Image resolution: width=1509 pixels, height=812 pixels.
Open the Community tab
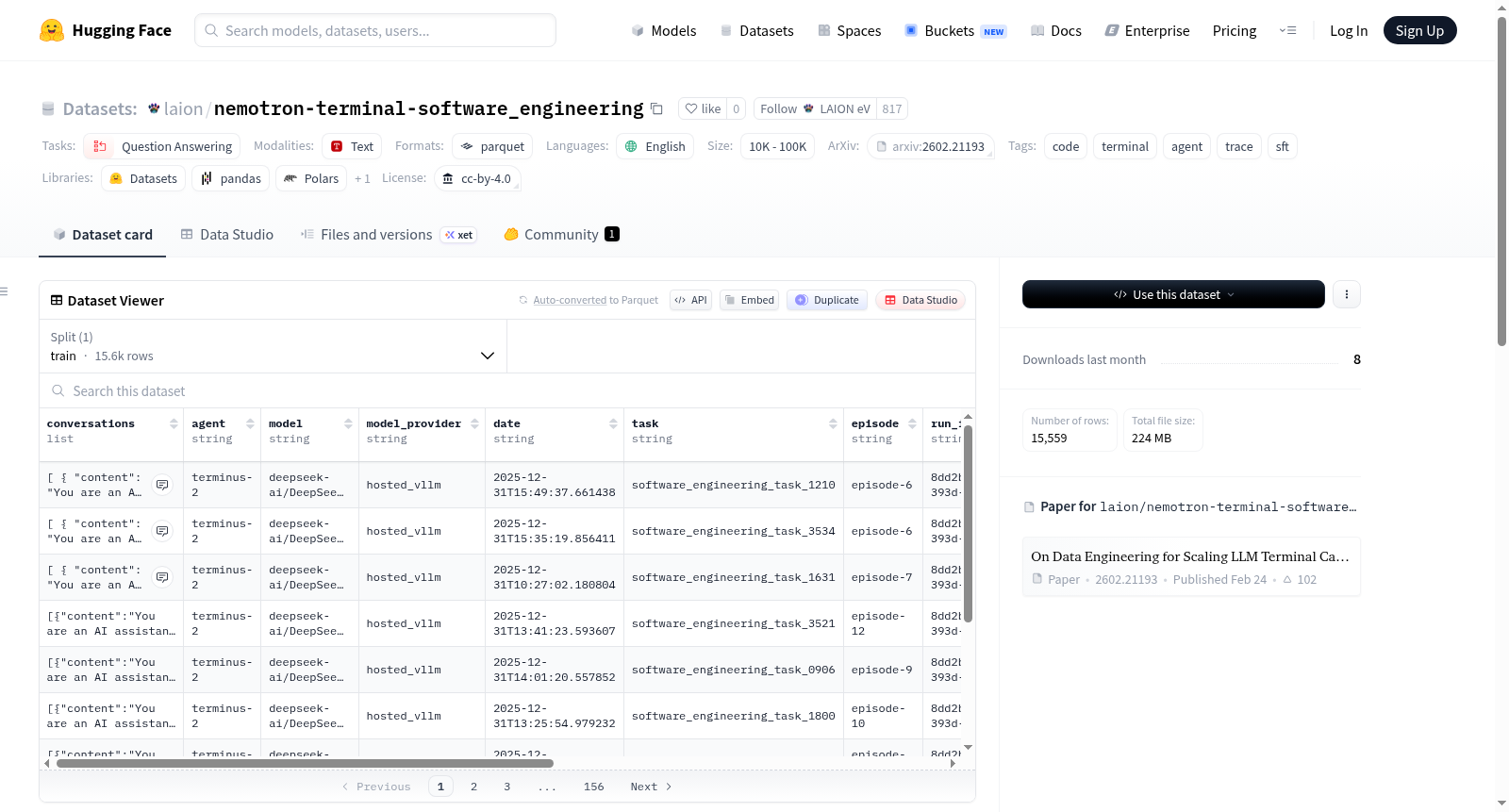click(561, 234)
